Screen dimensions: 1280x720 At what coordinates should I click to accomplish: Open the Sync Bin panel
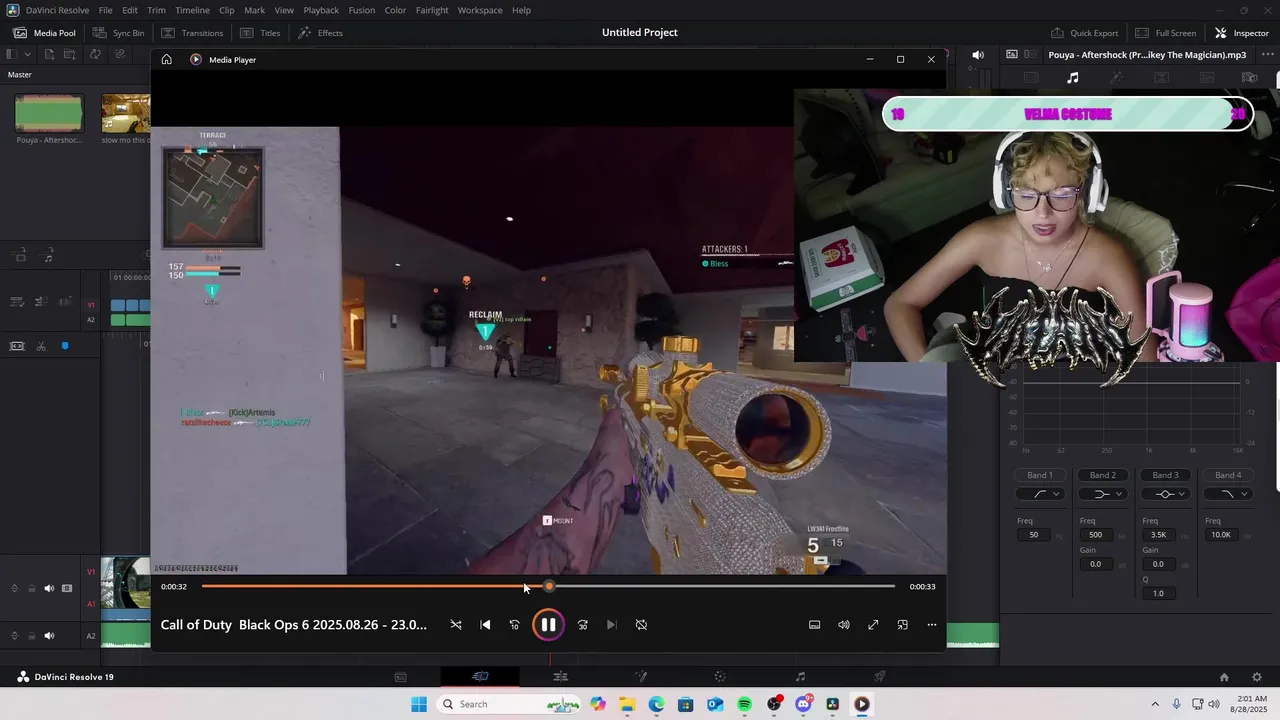tap(118, 33)
